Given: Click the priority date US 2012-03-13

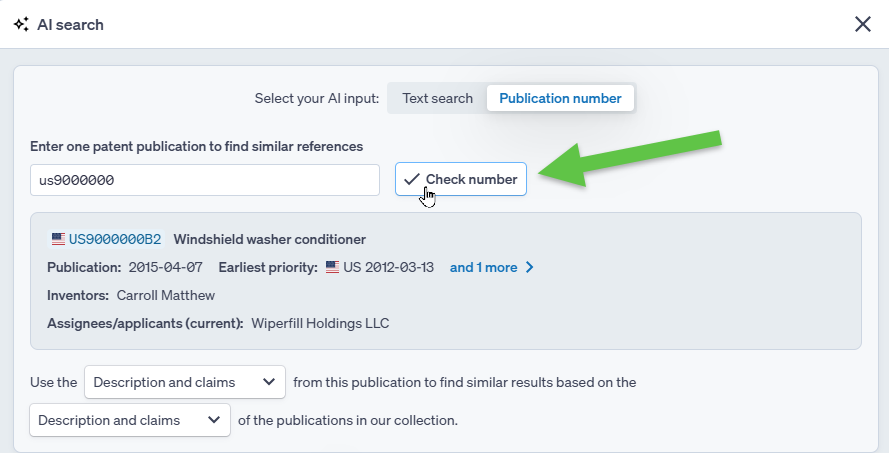Looking at the screenshot, I should coord(390,267).
